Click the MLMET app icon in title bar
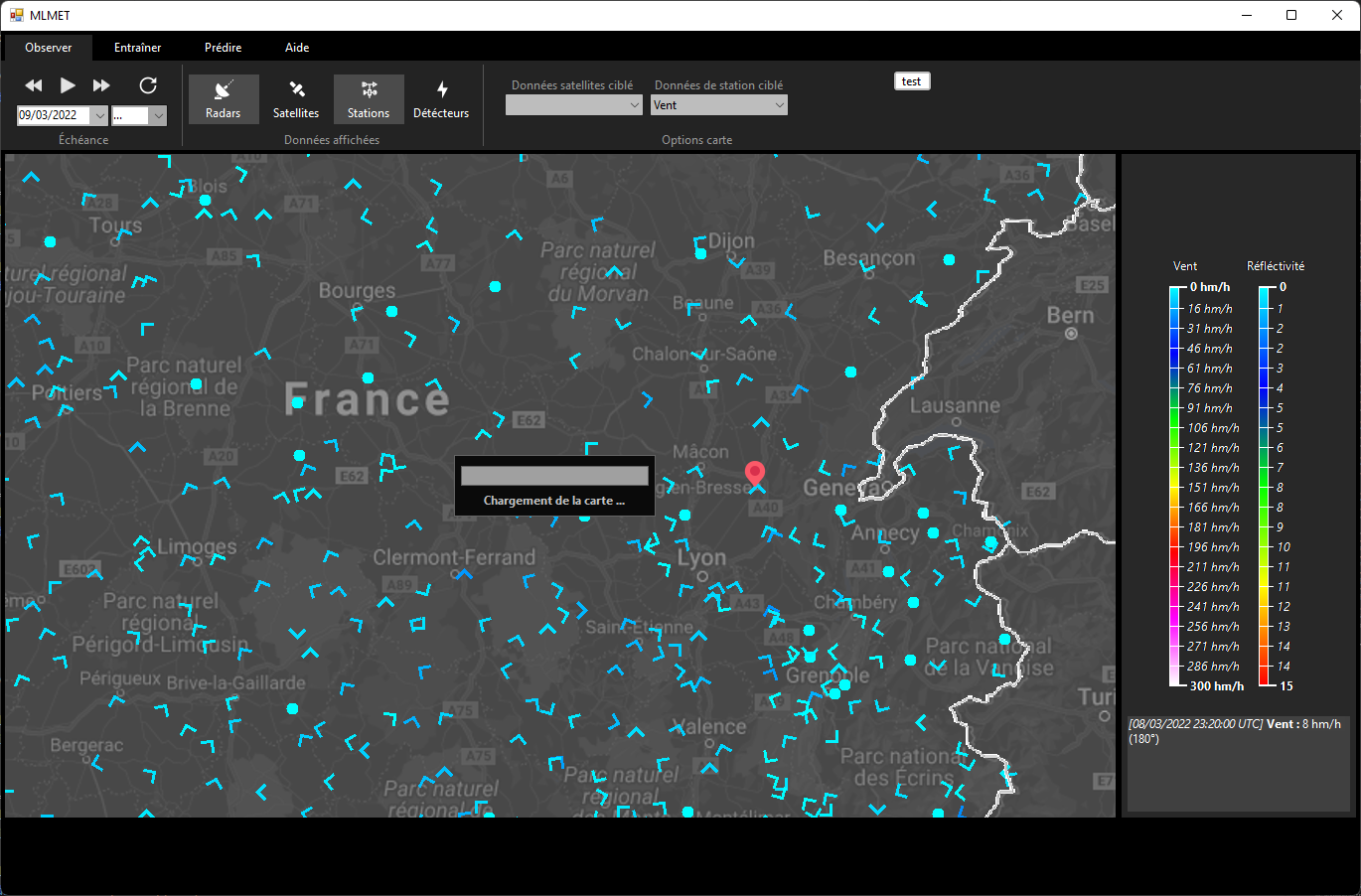 [x=16, y=15]
